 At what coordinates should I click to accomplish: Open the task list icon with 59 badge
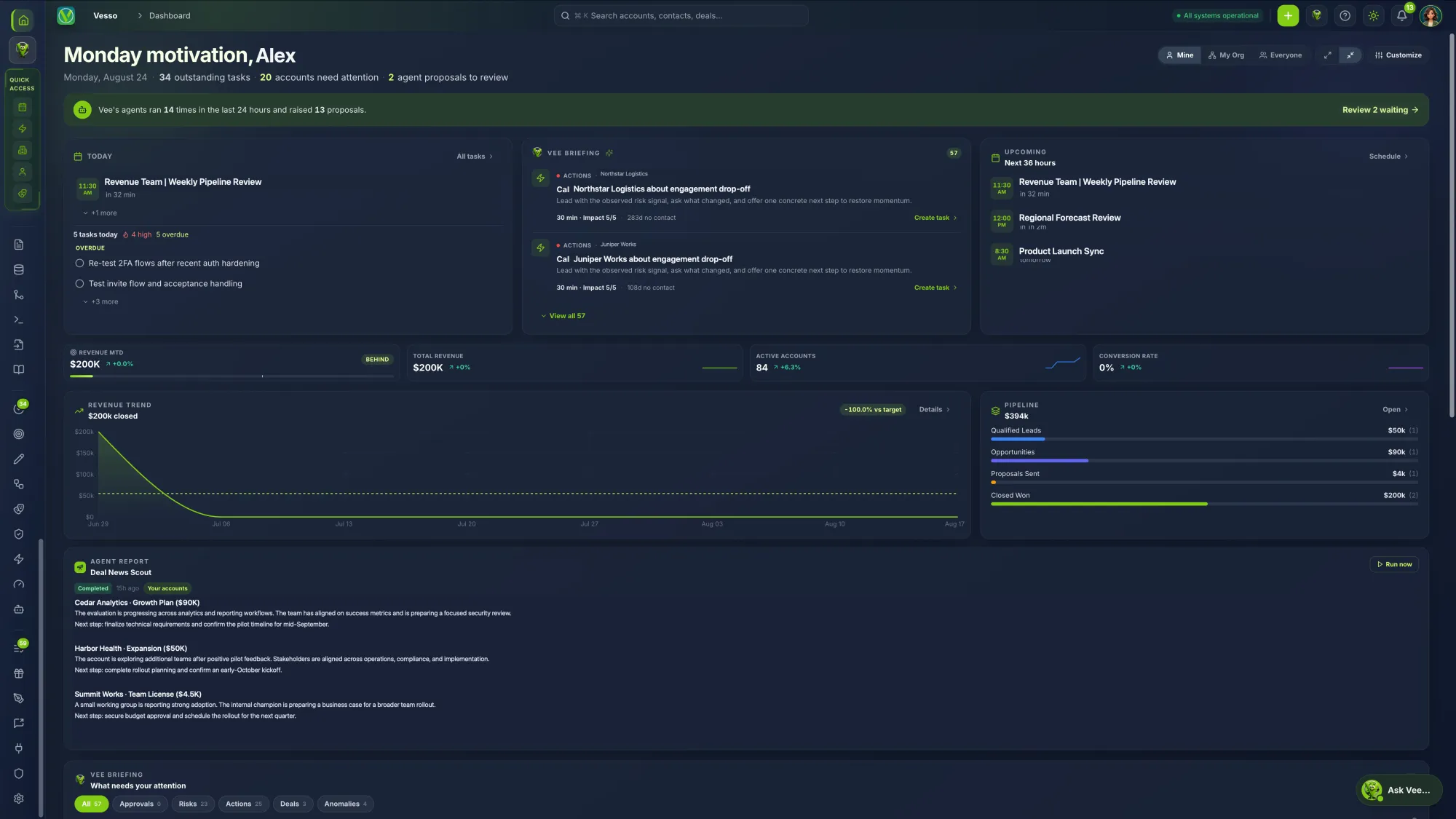19,648
